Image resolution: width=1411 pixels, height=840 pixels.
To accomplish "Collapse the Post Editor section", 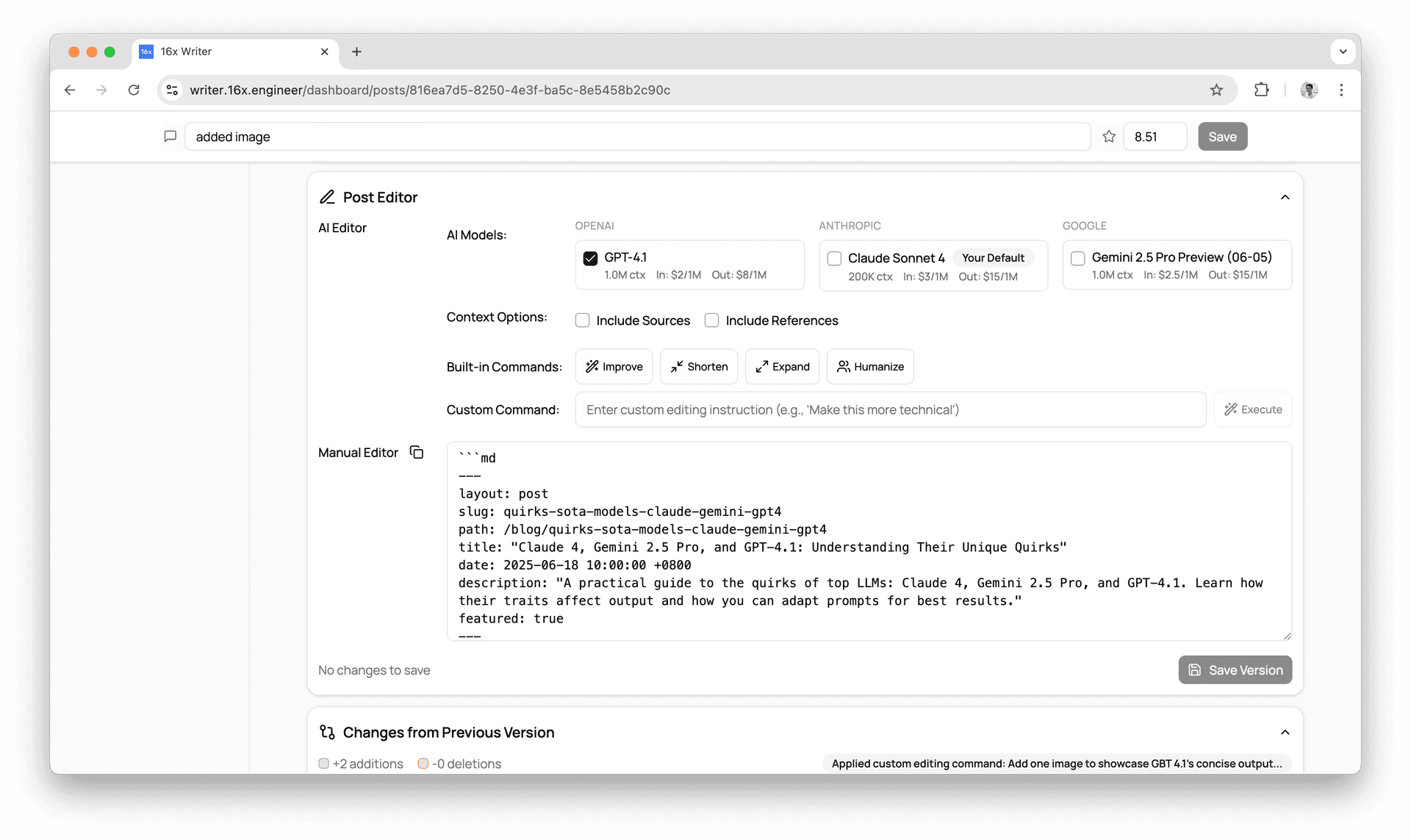I will [x=1285, y=197].
